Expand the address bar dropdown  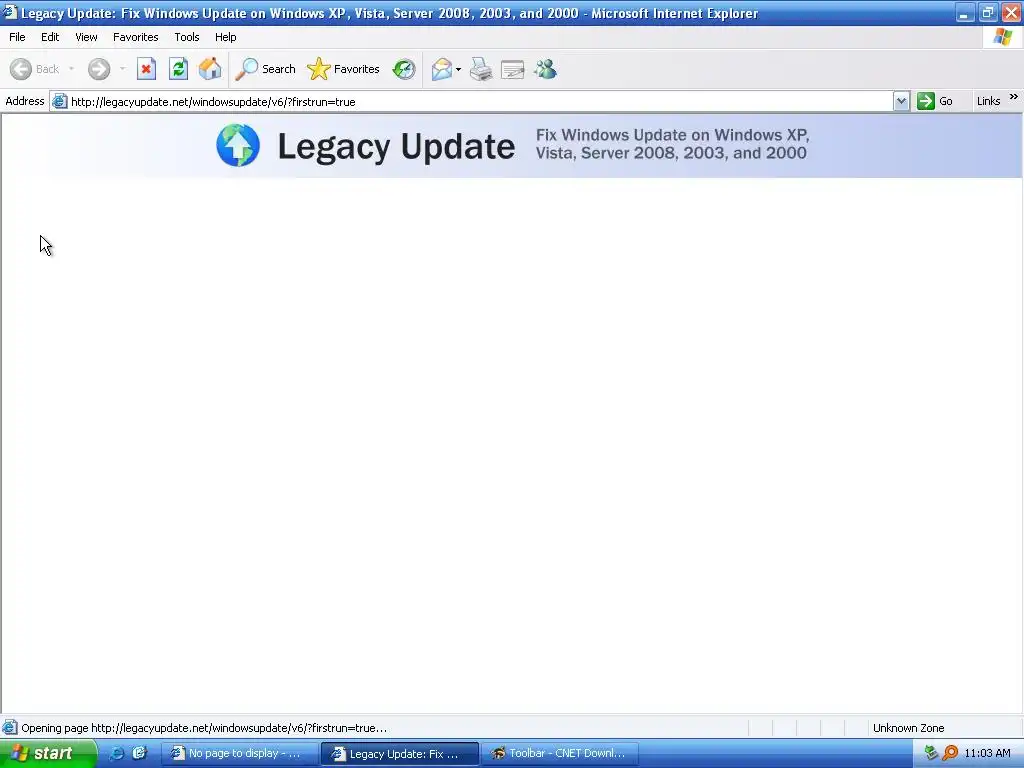pyautogui.click(x=901, y=101)
